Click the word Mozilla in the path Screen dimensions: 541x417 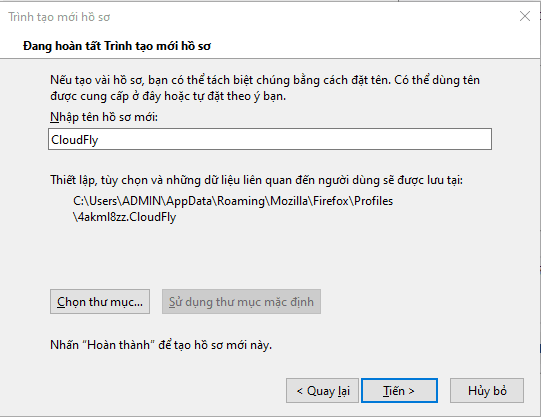coord(288,201)
